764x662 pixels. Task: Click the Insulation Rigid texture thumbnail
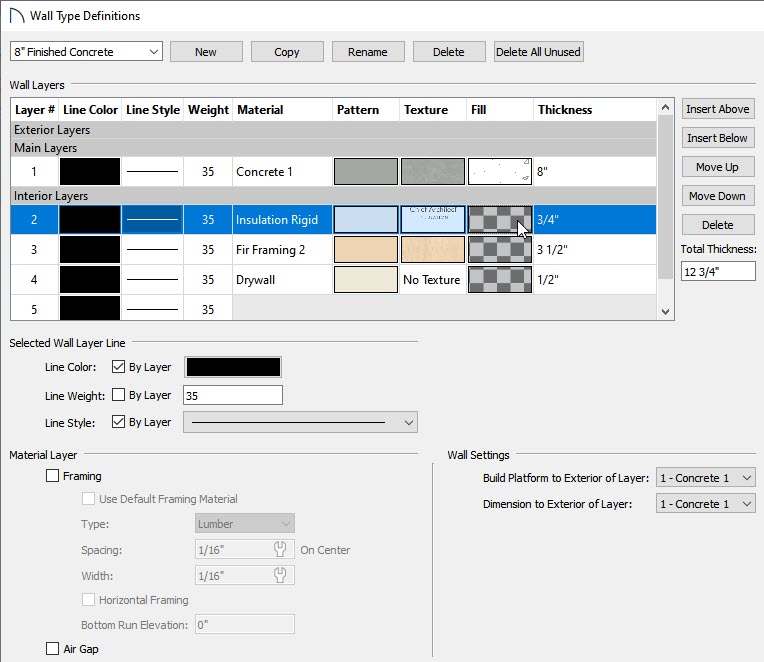433,220
